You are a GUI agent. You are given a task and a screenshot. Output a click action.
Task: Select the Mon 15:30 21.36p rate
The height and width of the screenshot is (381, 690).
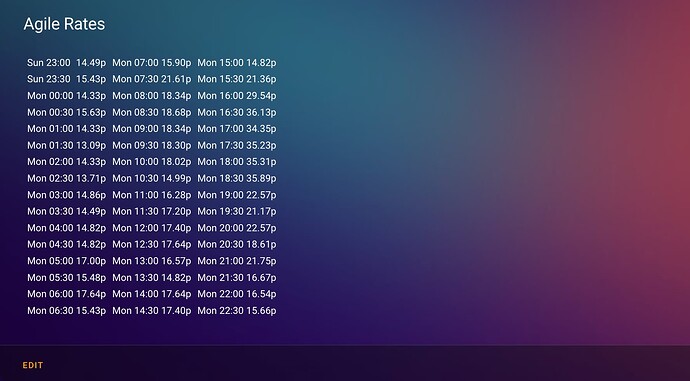coord(237,79)
